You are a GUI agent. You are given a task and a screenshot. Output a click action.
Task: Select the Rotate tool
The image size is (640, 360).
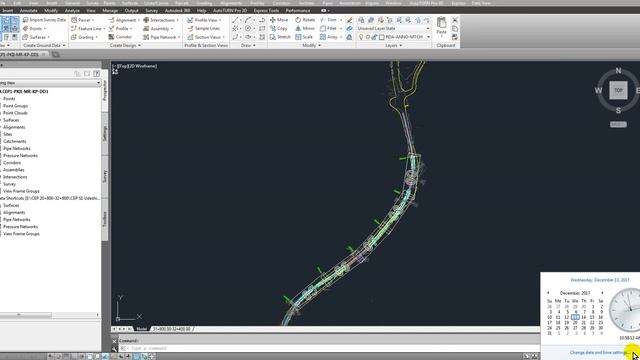point(305,20)
